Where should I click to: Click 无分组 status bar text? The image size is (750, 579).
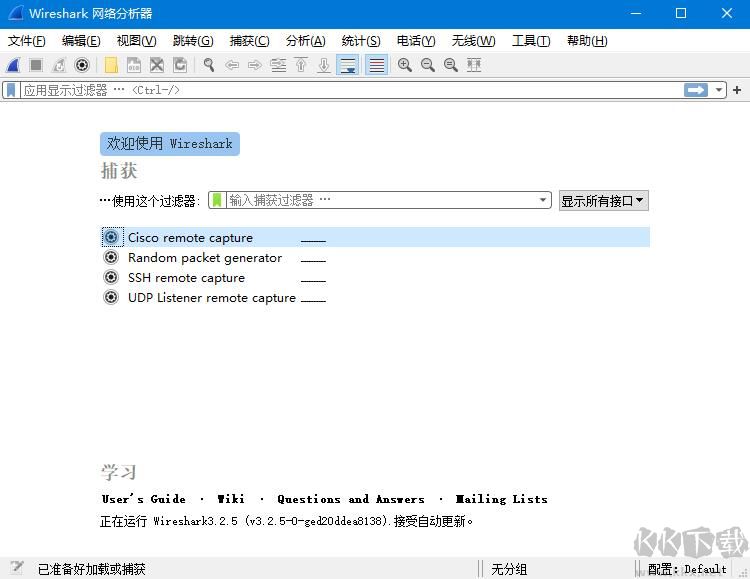click(509, 569)
